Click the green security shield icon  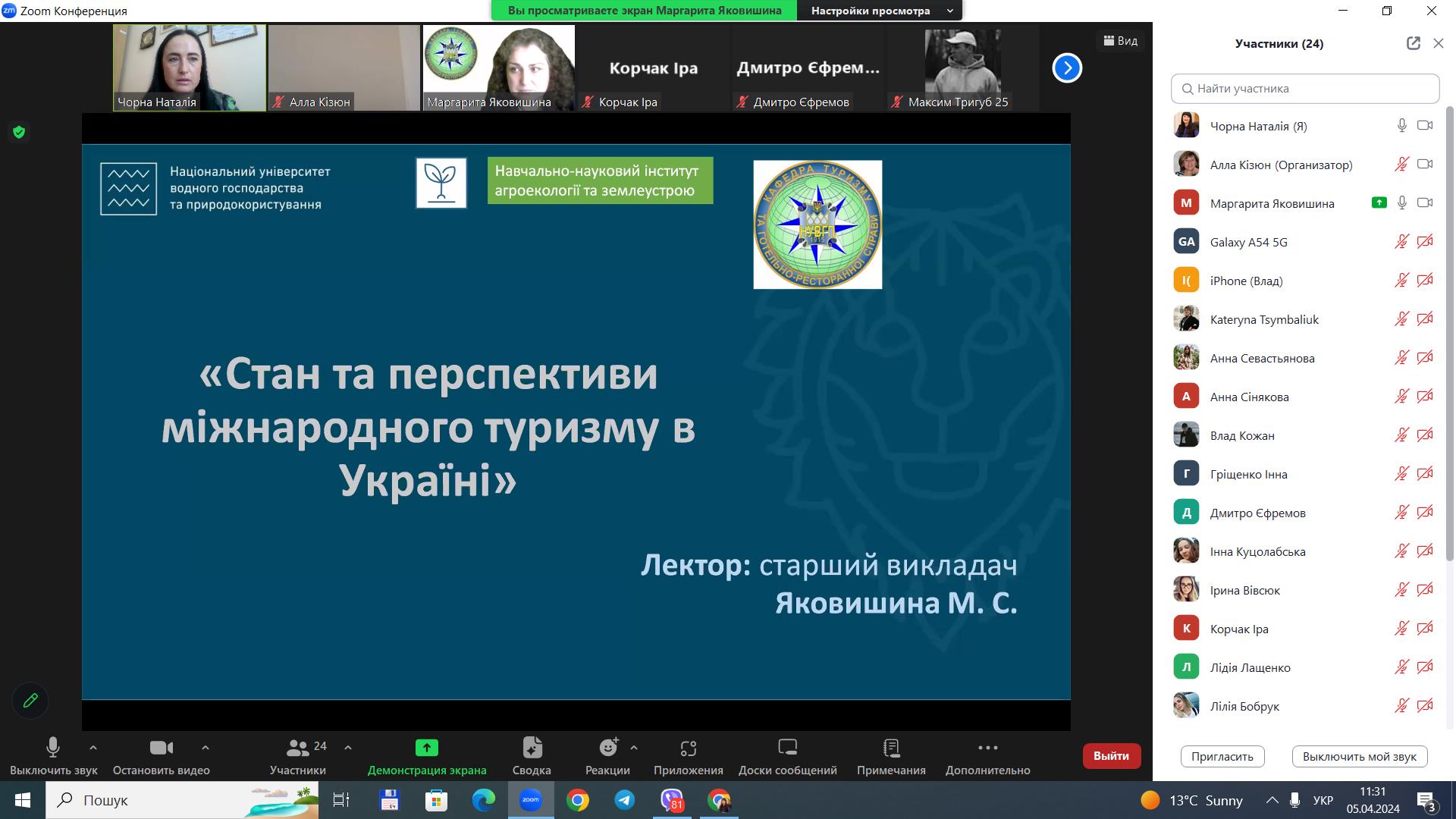point(19,133)
